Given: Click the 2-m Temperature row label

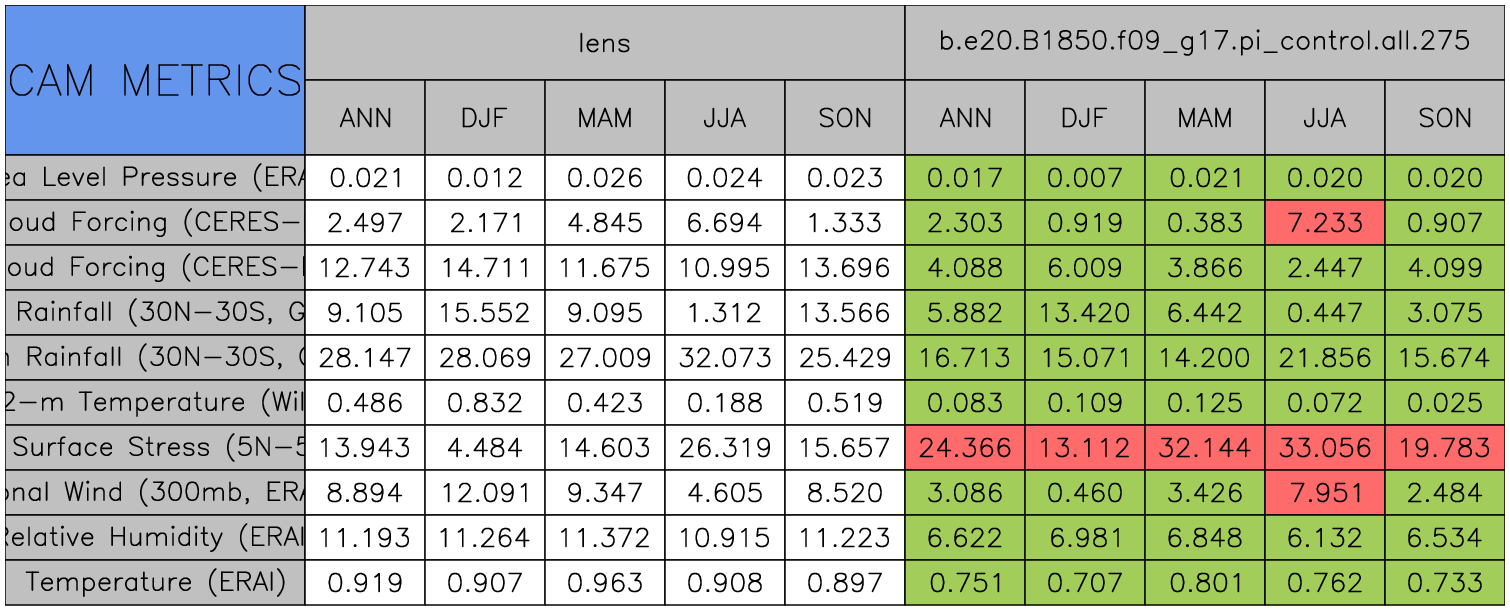Looking at the screenshot, I should [x=155, y=402].
